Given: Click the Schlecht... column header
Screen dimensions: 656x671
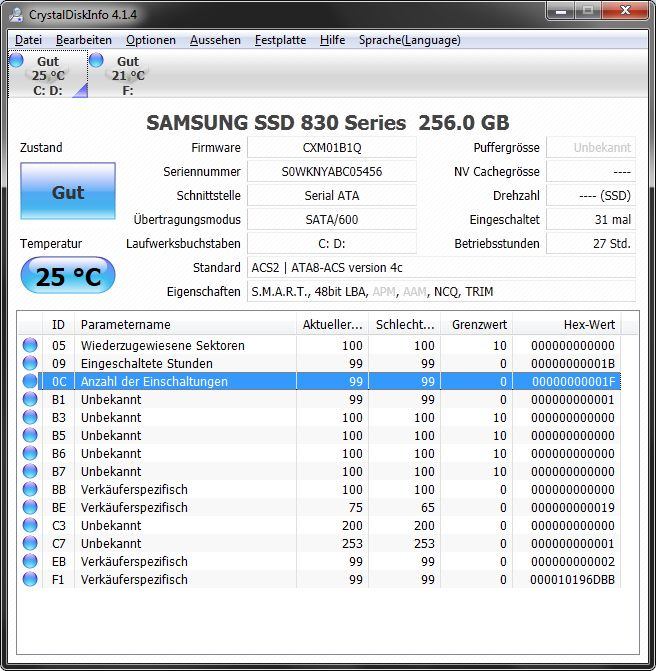Looking at the screenshot, I should point(405,324).
